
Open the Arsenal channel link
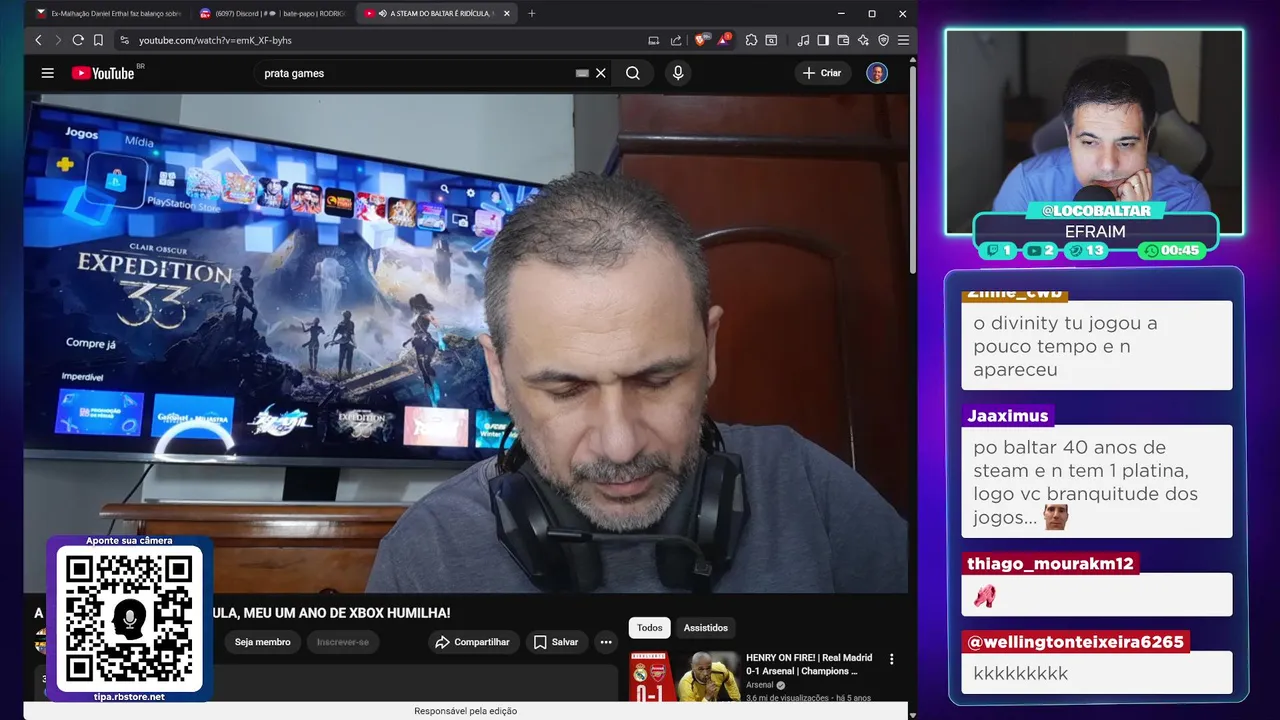760,685
